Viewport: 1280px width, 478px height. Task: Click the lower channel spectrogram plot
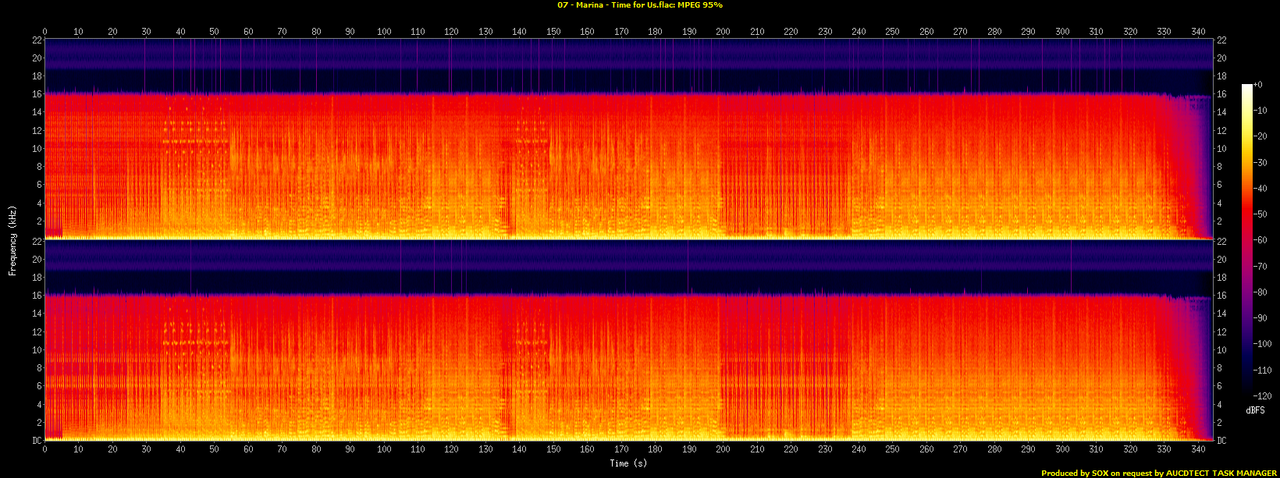(628, 340)
